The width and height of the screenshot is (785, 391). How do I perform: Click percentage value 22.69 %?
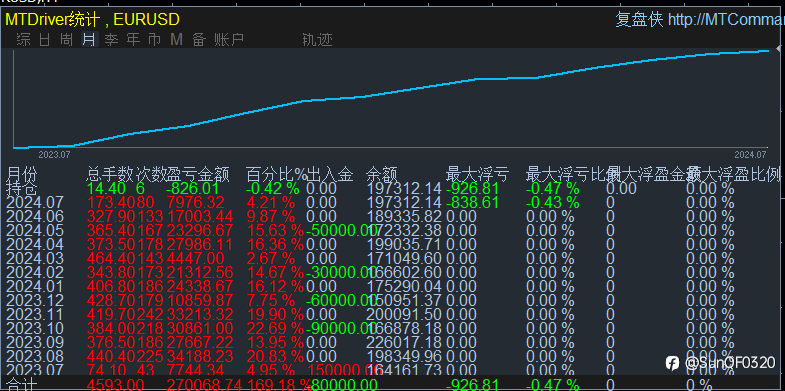point(275,329)
